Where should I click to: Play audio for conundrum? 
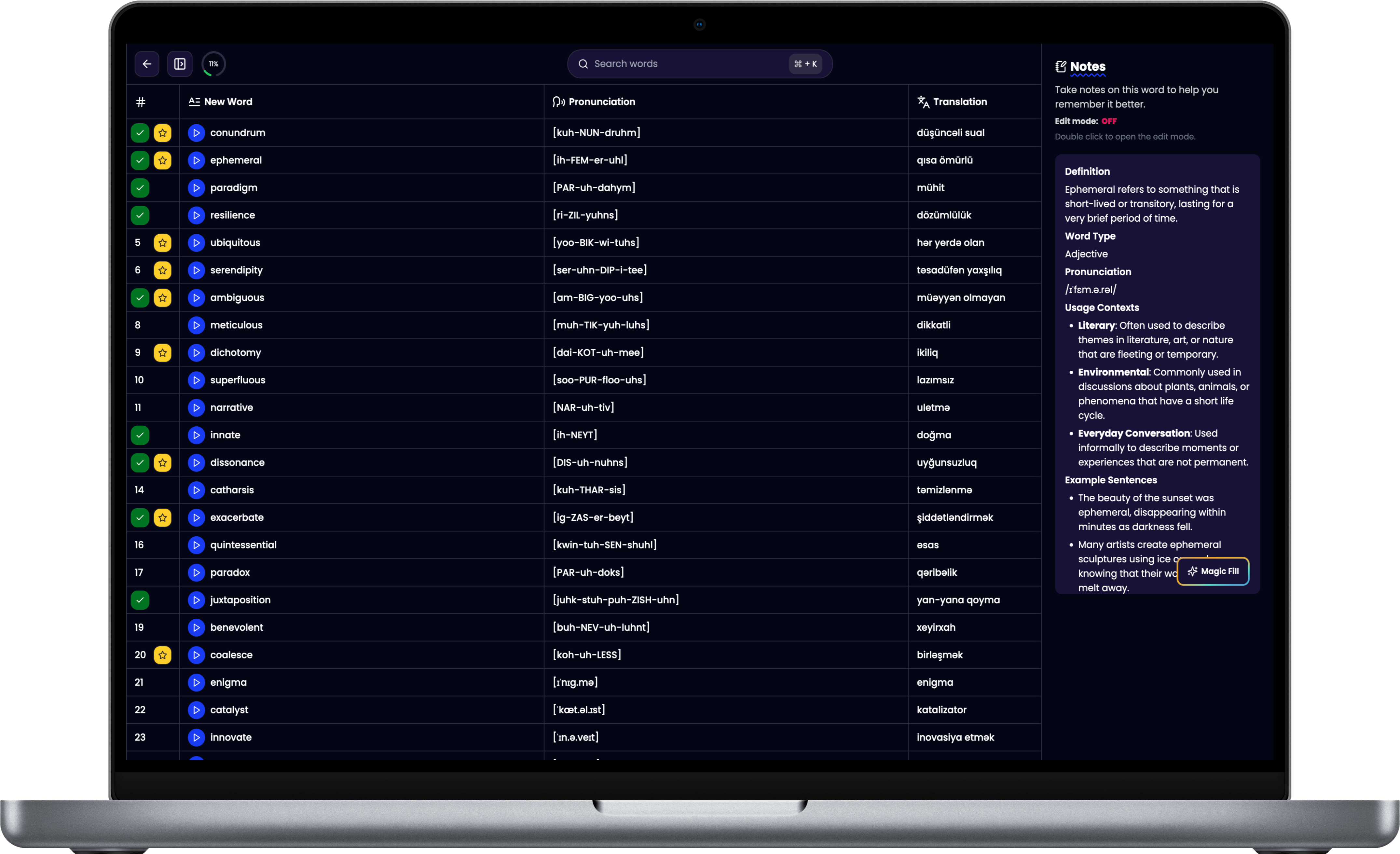(196, 132)
